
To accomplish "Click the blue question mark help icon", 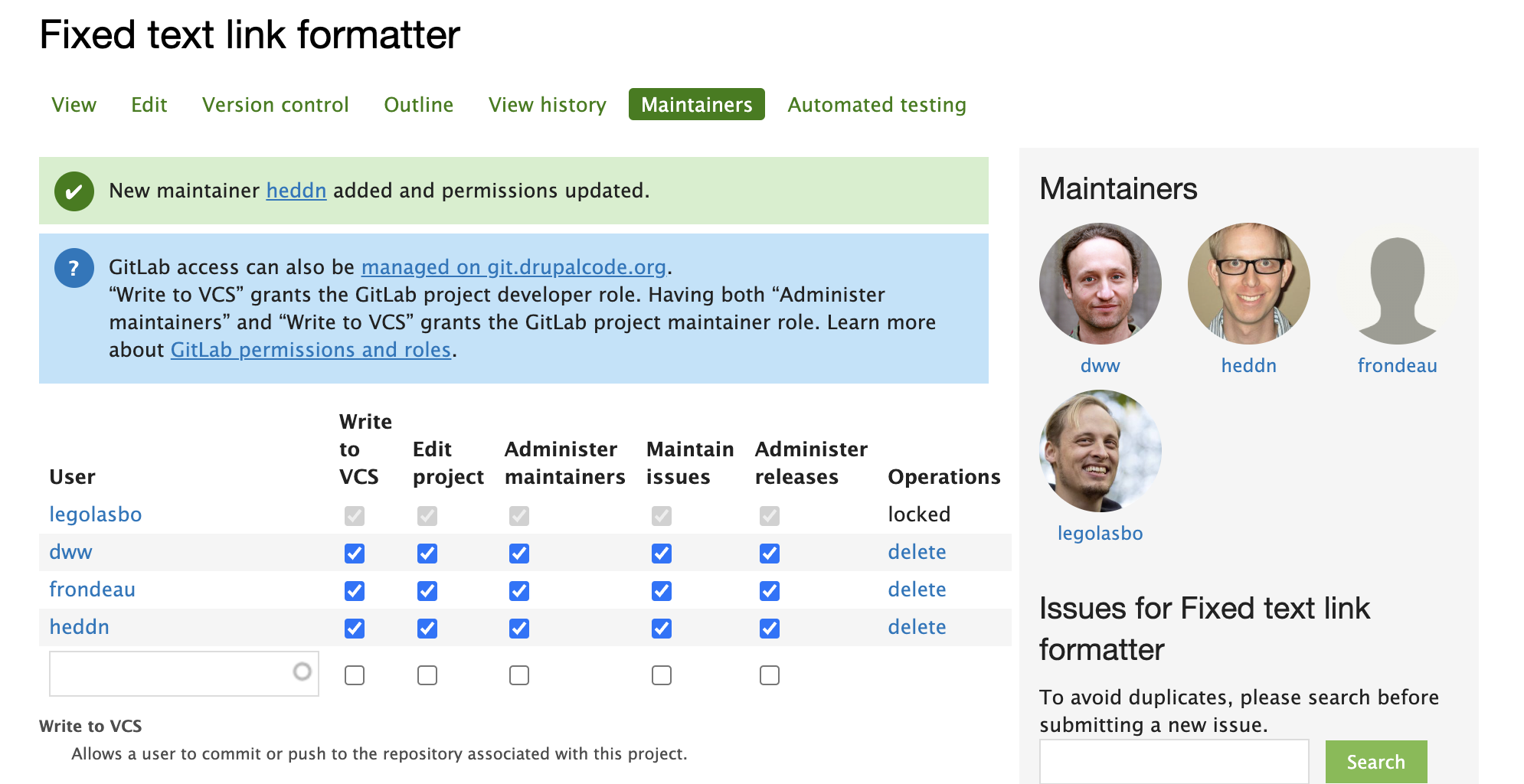I will (74, 267).
